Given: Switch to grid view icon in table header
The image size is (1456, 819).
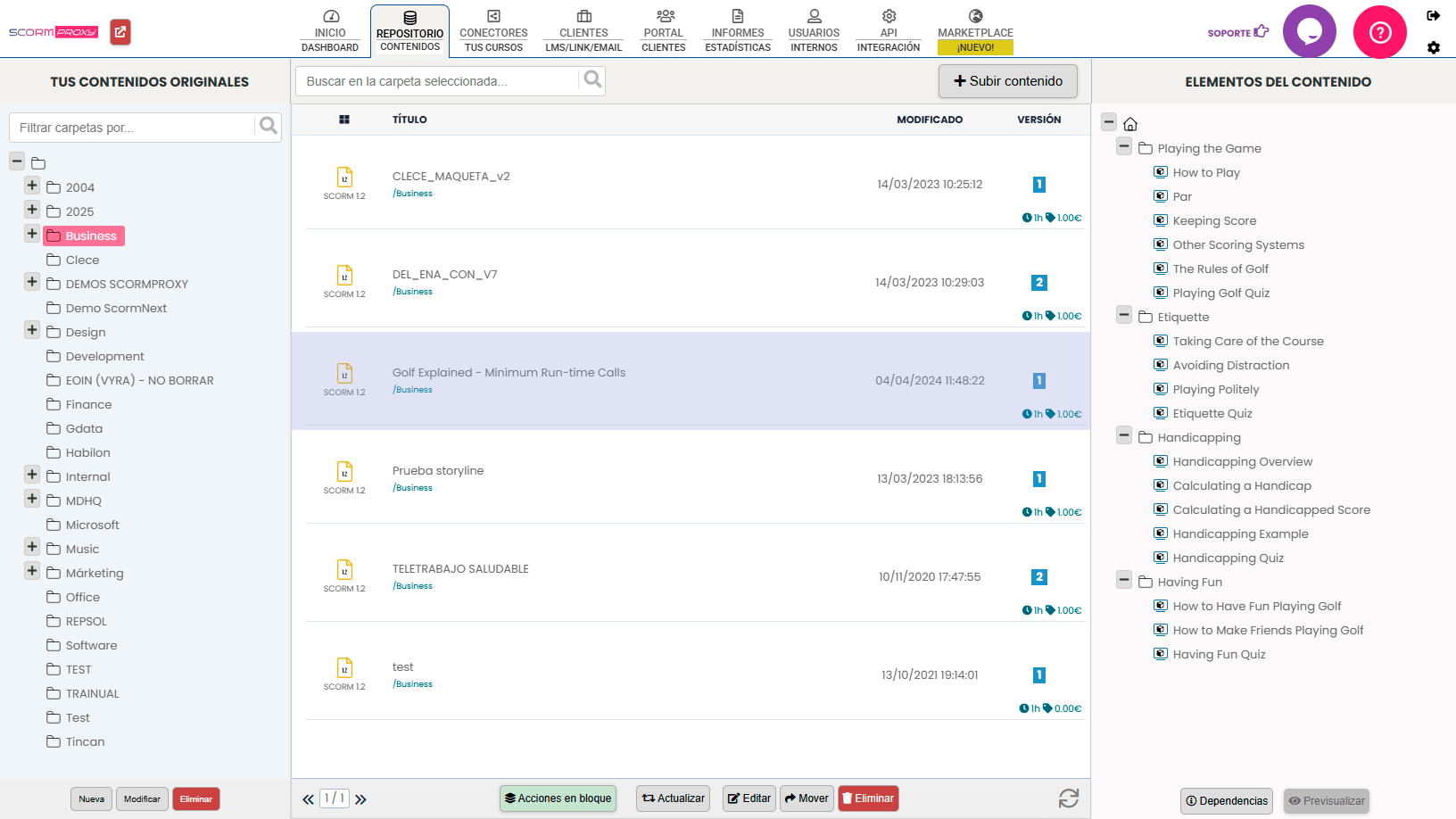Looking at the screenshot, I should pyautogui.click(x=344, y=120).
